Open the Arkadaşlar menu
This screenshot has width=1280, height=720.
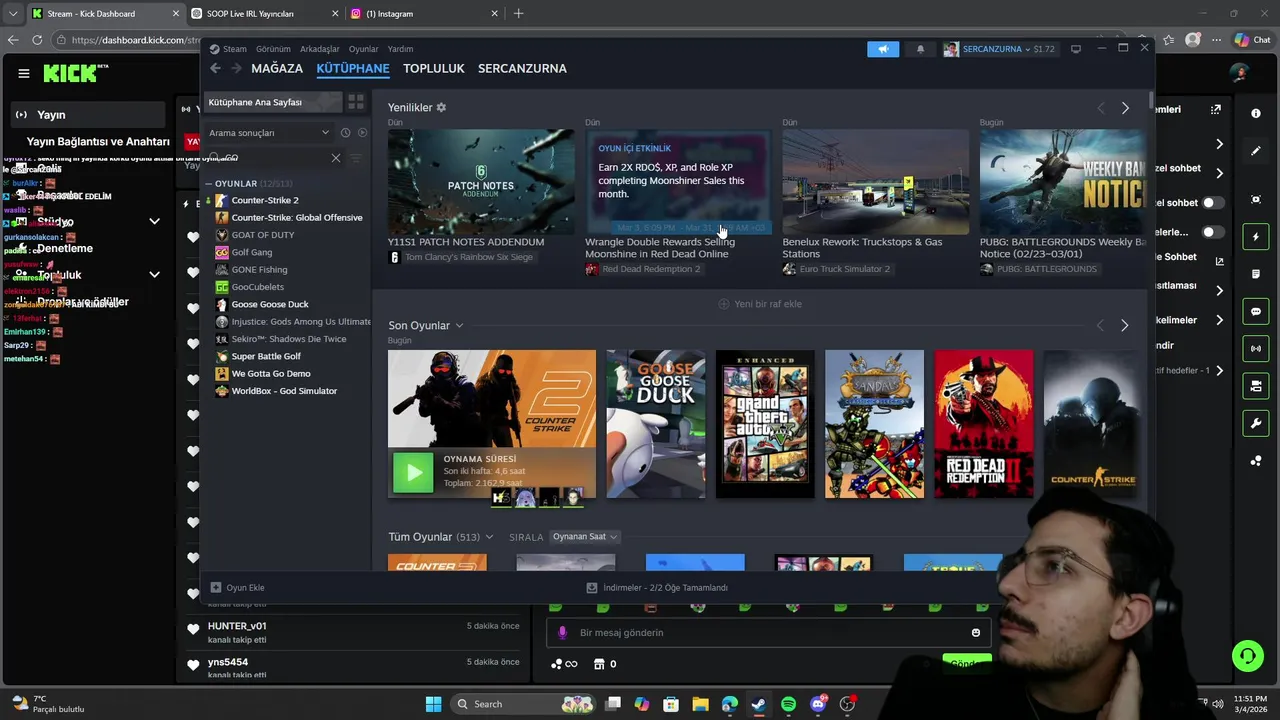pyautogui.click(x=319, y=49)
